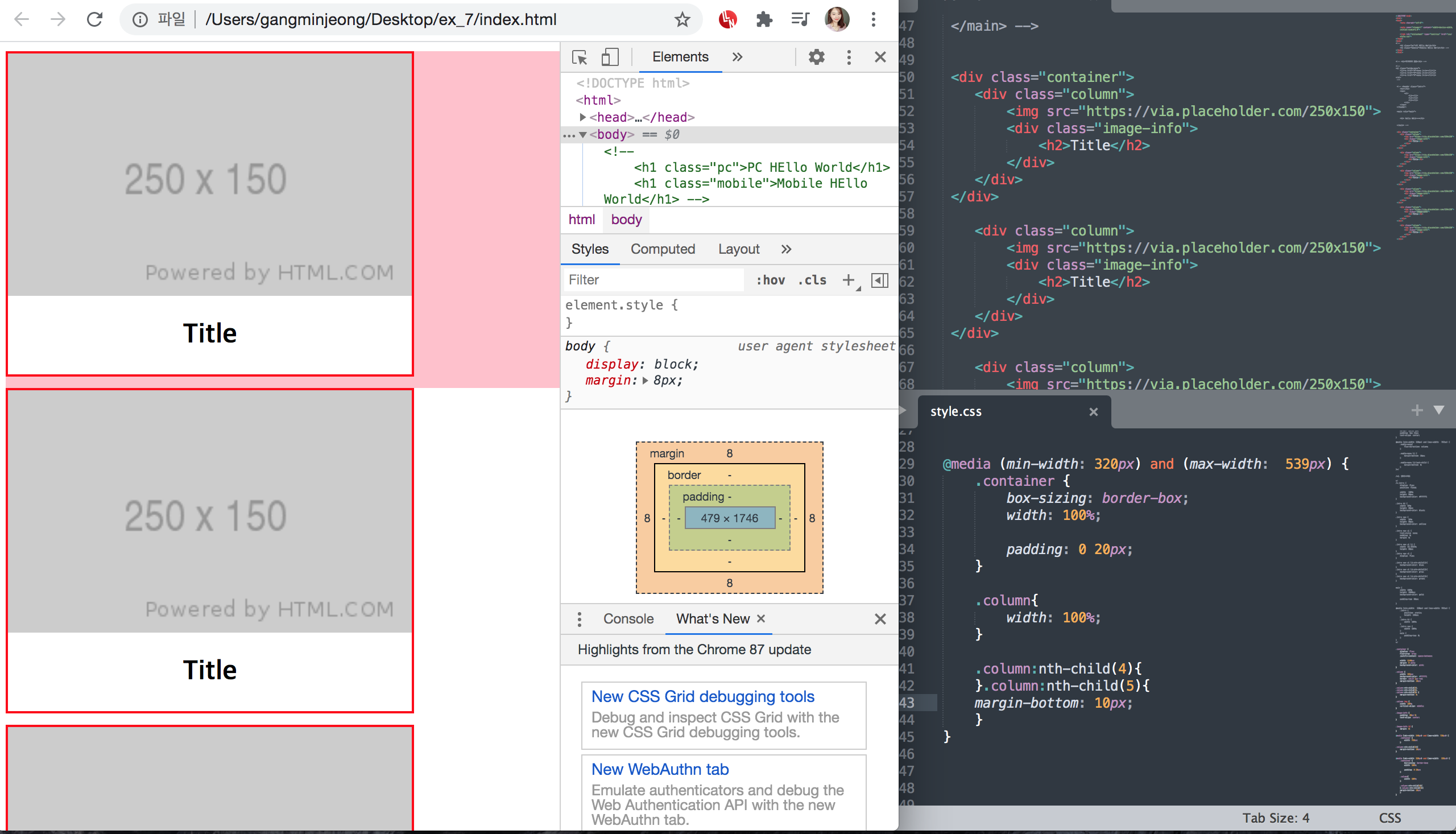Add new style rule plus icon
Screen dimensions: 1456x834
pos(849,280)
